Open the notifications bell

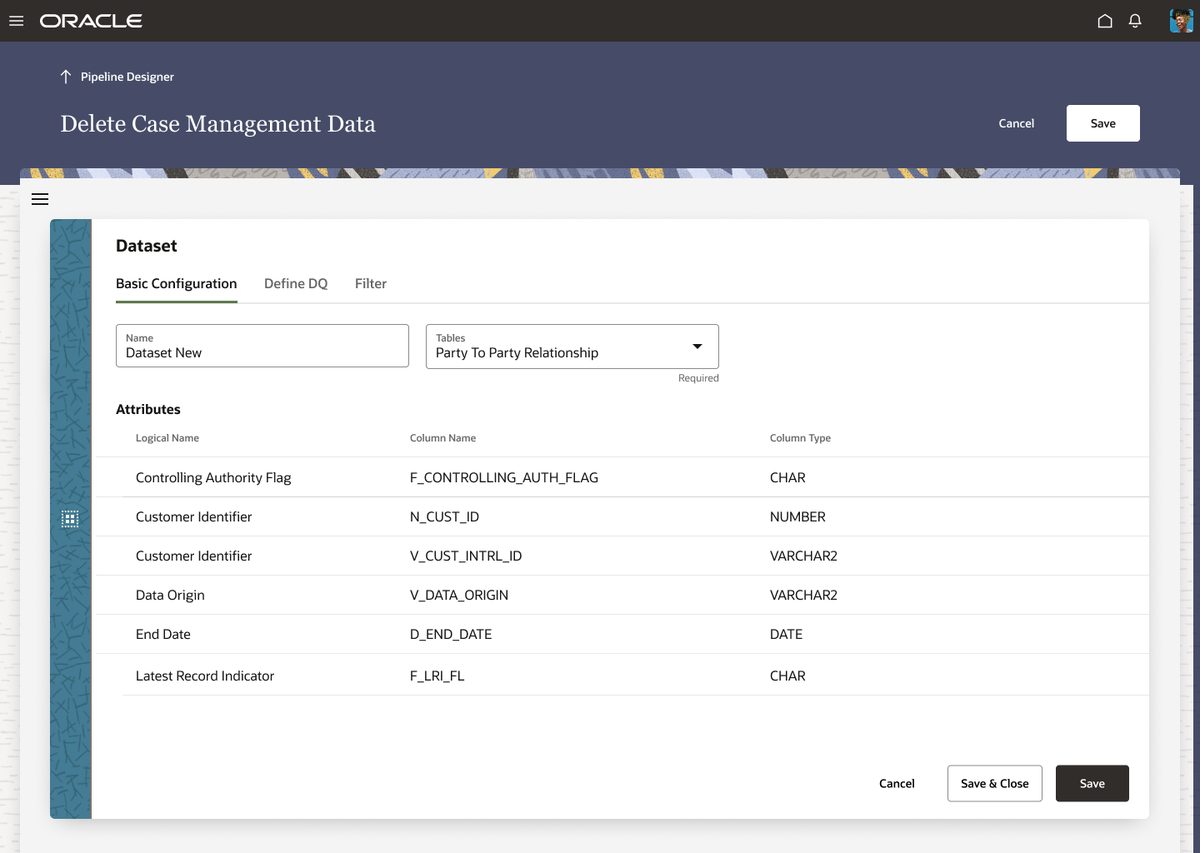[1135, 21]
